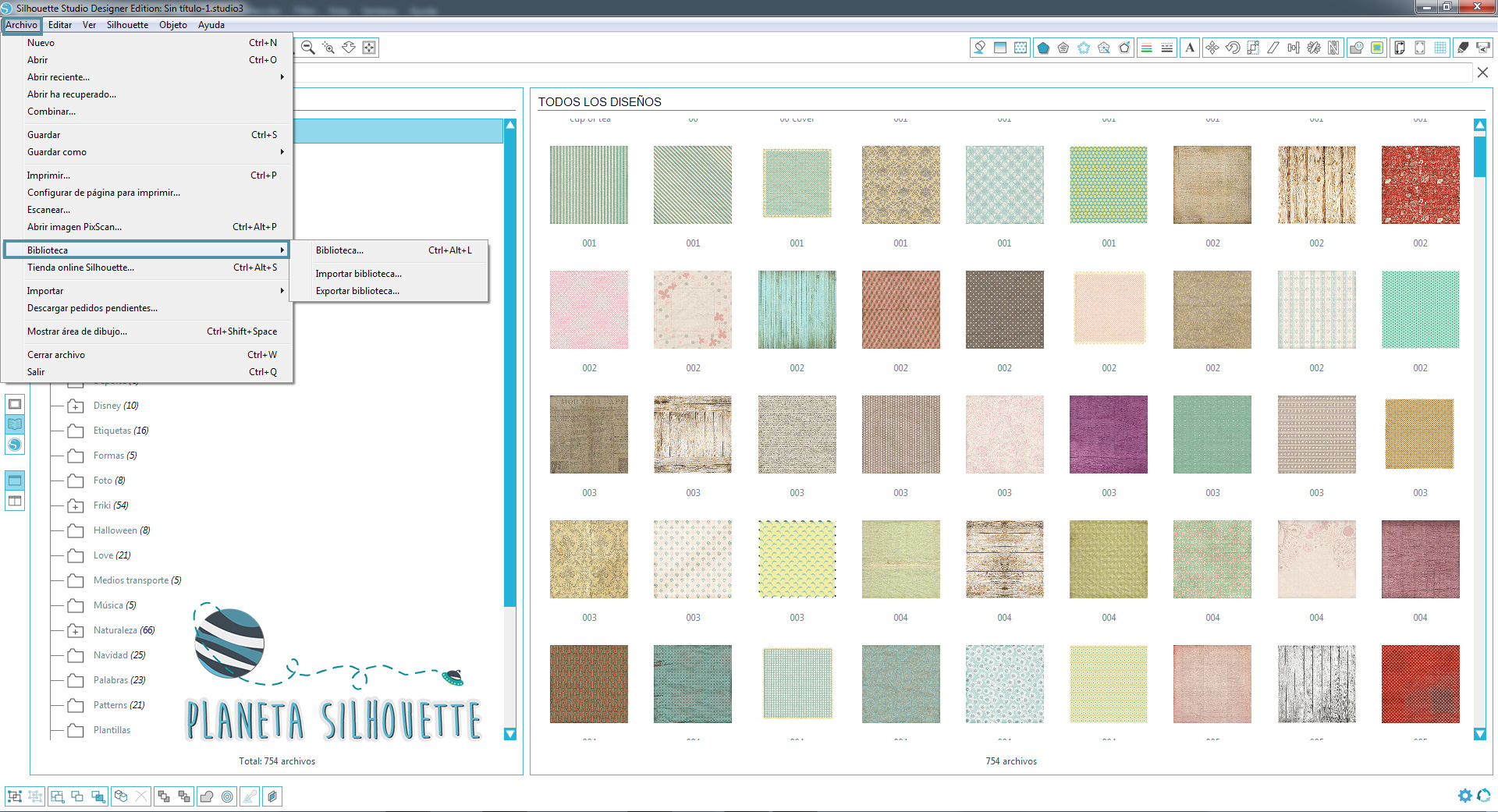Click the zoom out magnifier icon
Image resolution: width=1498 pixels, height=812 pixels.
[308, 48]
